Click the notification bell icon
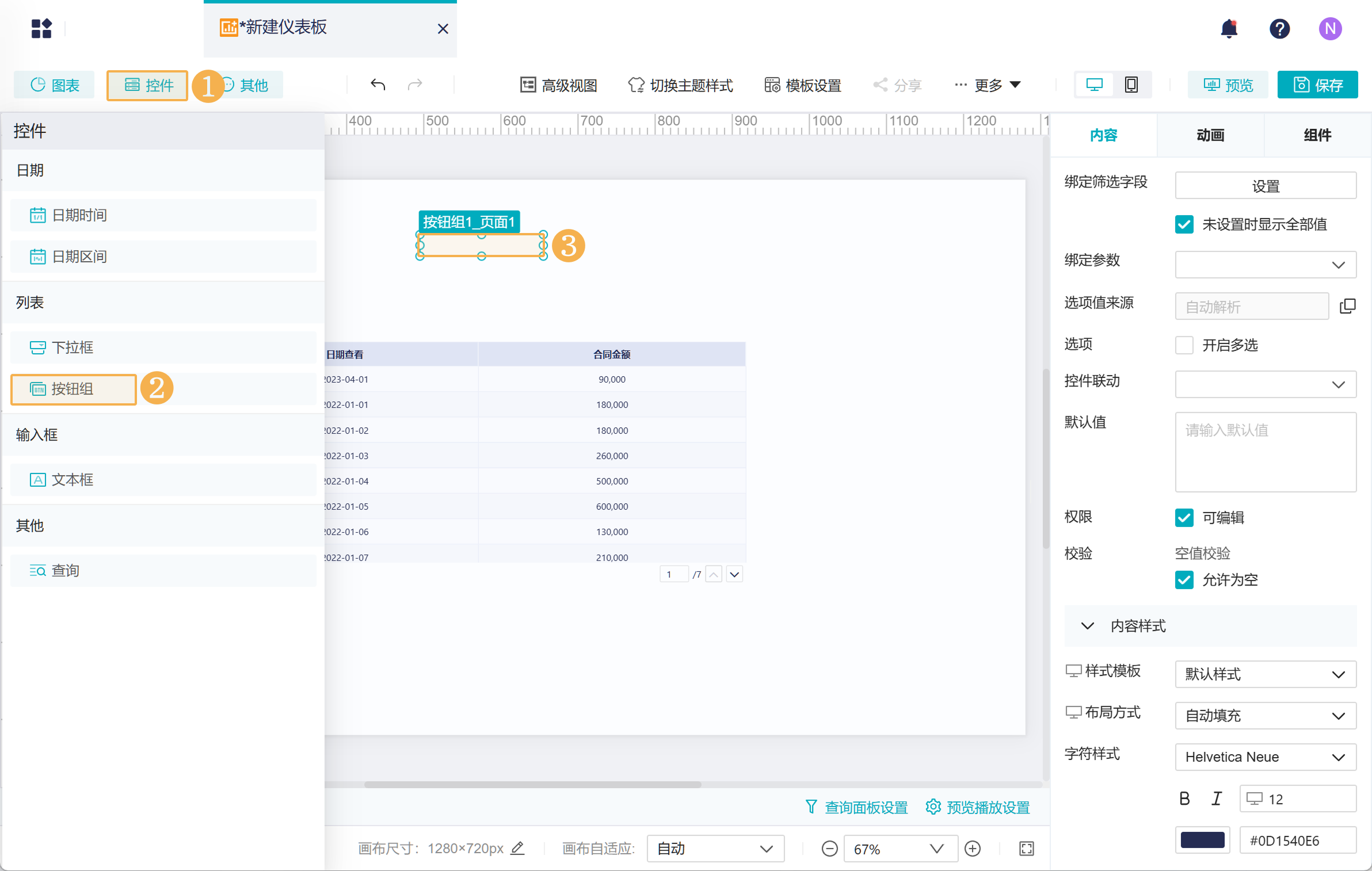1372x871 pixels. click(1229, 28)
